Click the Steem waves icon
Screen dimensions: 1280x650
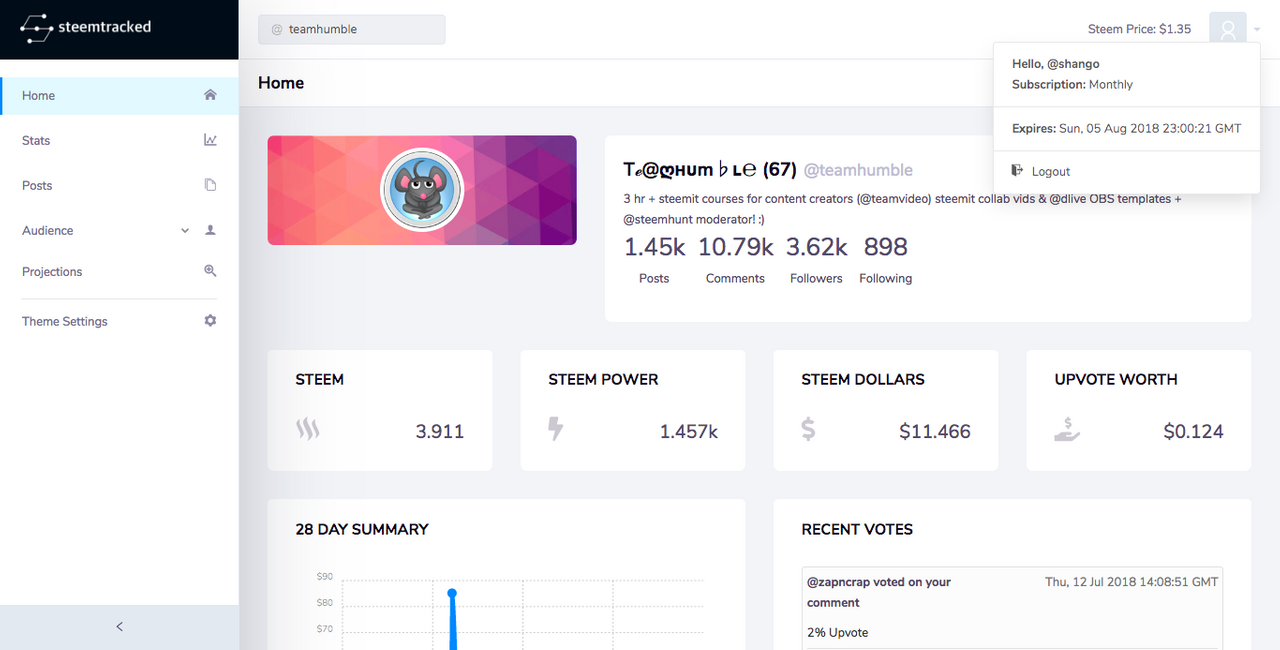(308, 430)
